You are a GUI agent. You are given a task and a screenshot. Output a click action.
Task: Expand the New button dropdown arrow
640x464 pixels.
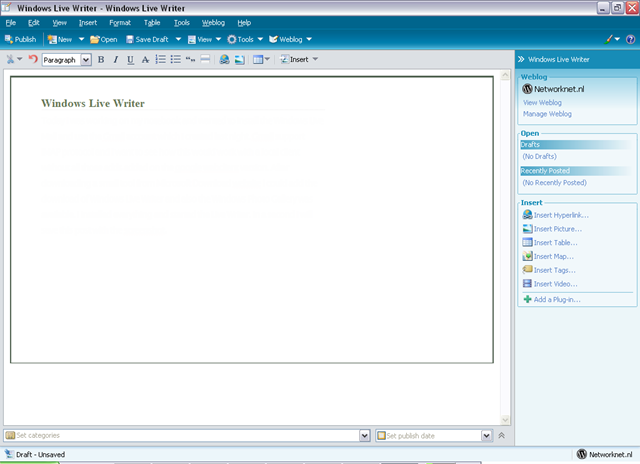coord(81,39)
